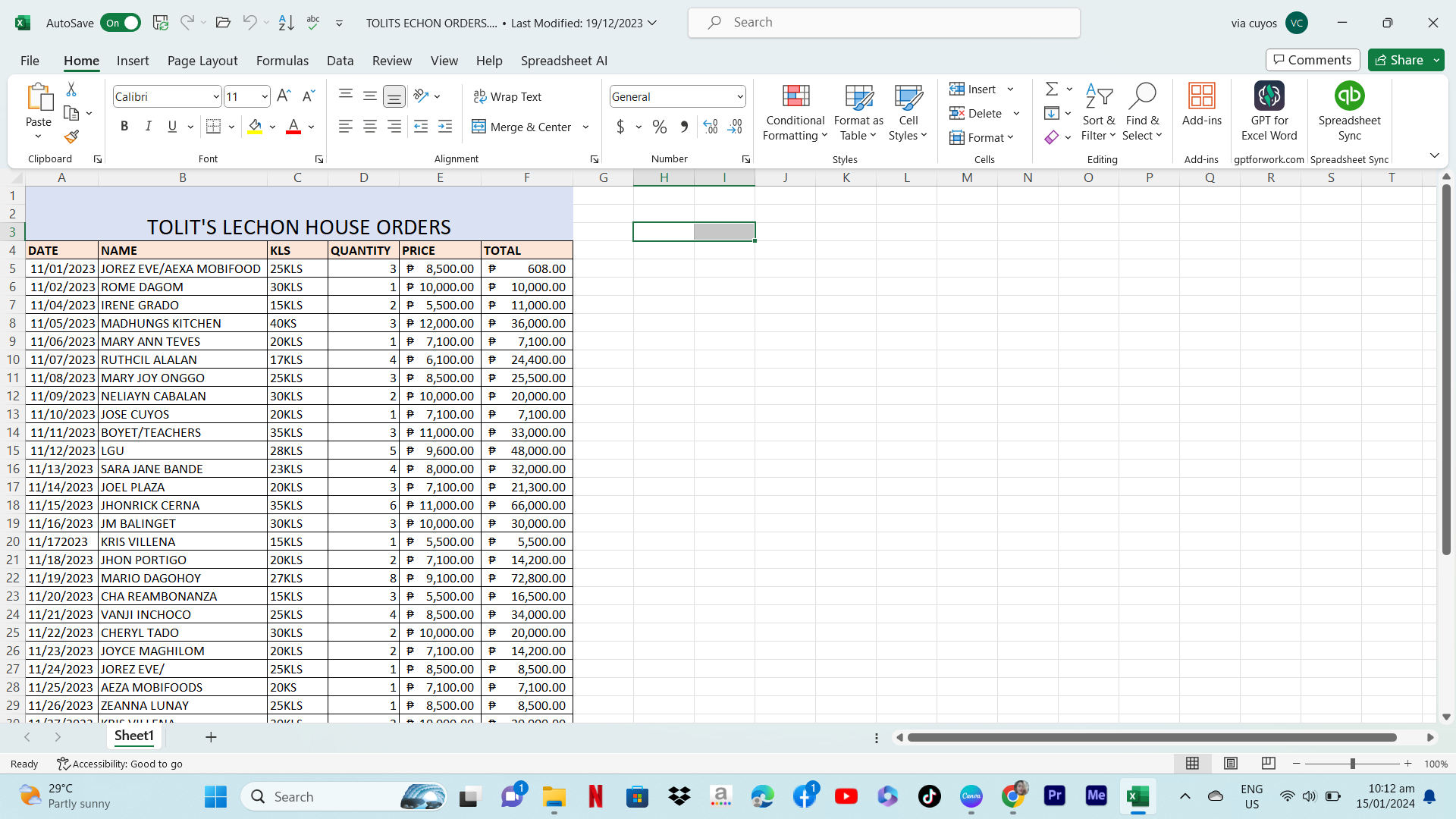
Task: Expand the Share button dropdown arrow
Action: point(1436,60)
